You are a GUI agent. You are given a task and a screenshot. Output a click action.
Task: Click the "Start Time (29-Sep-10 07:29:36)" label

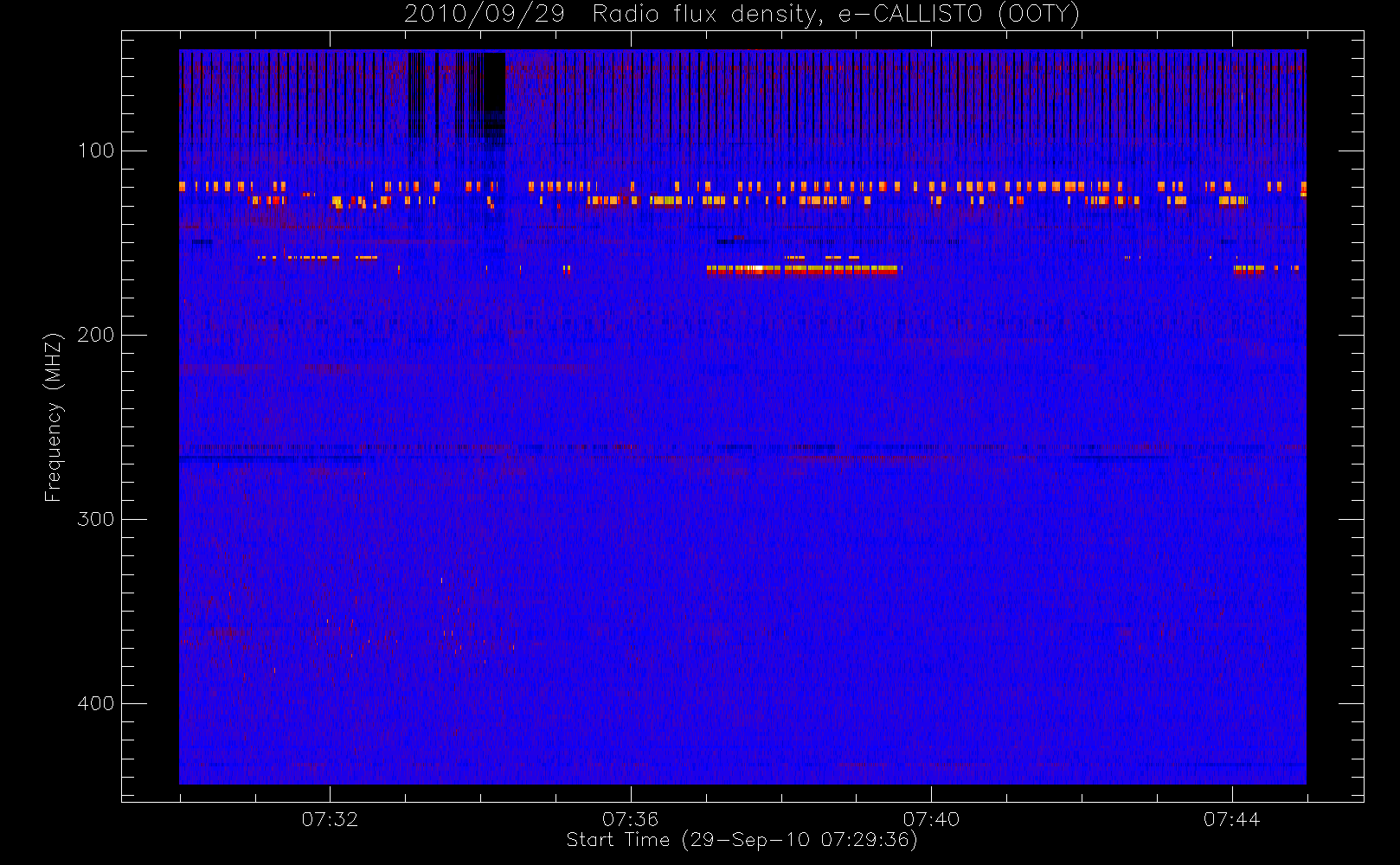[x=742, y=840]
